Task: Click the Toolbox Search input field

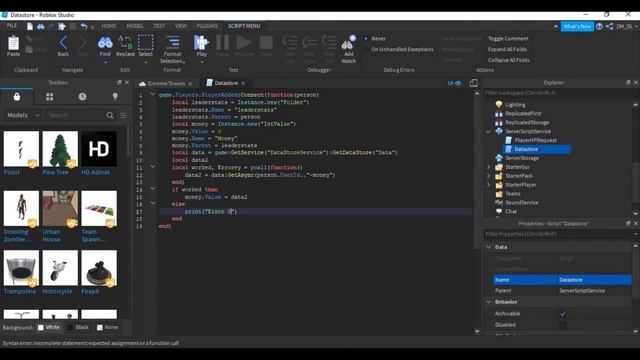Action: (76, 116)
